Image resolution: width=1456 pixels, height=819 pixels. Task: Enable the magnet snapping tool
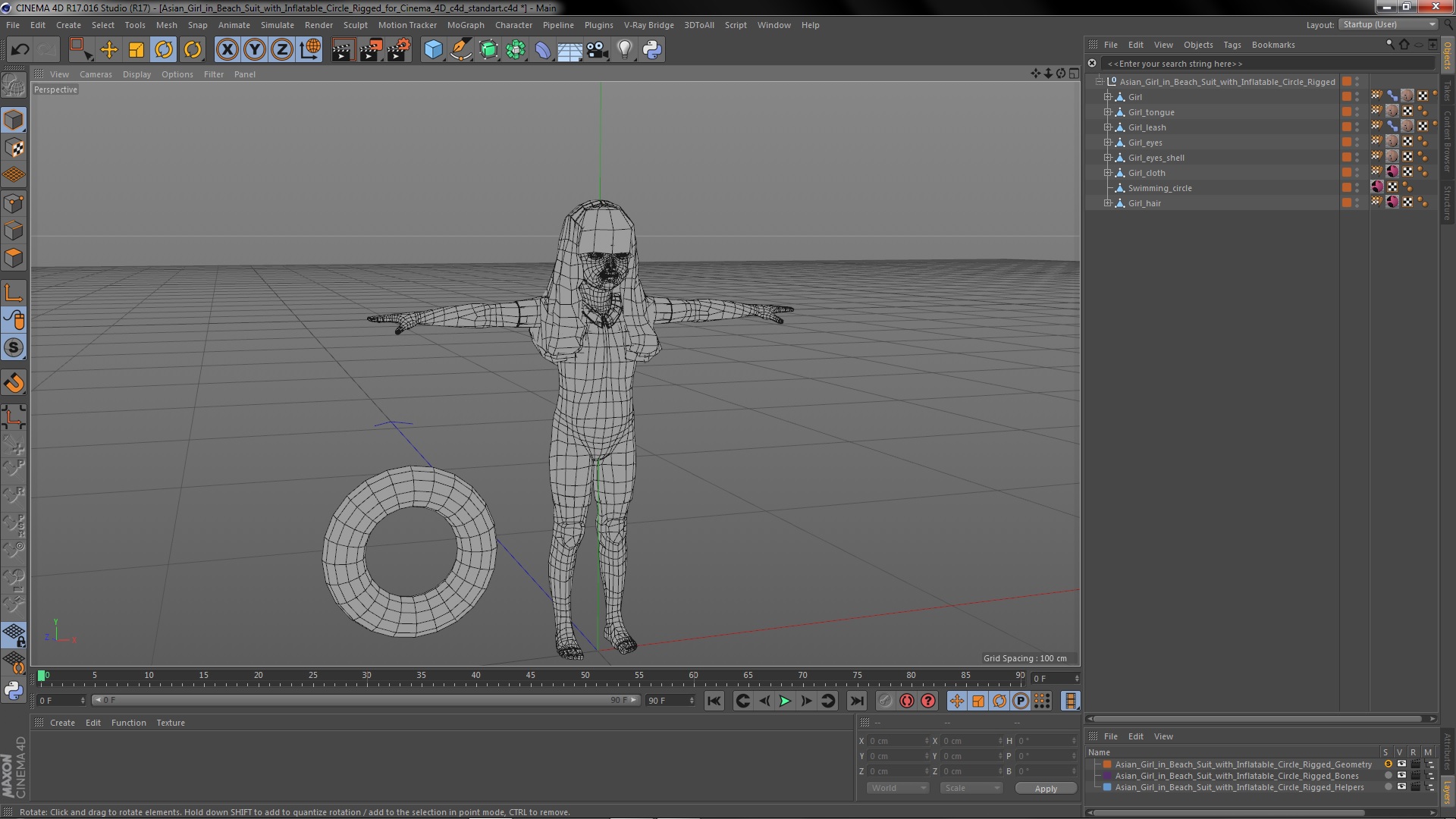point(14,383)
